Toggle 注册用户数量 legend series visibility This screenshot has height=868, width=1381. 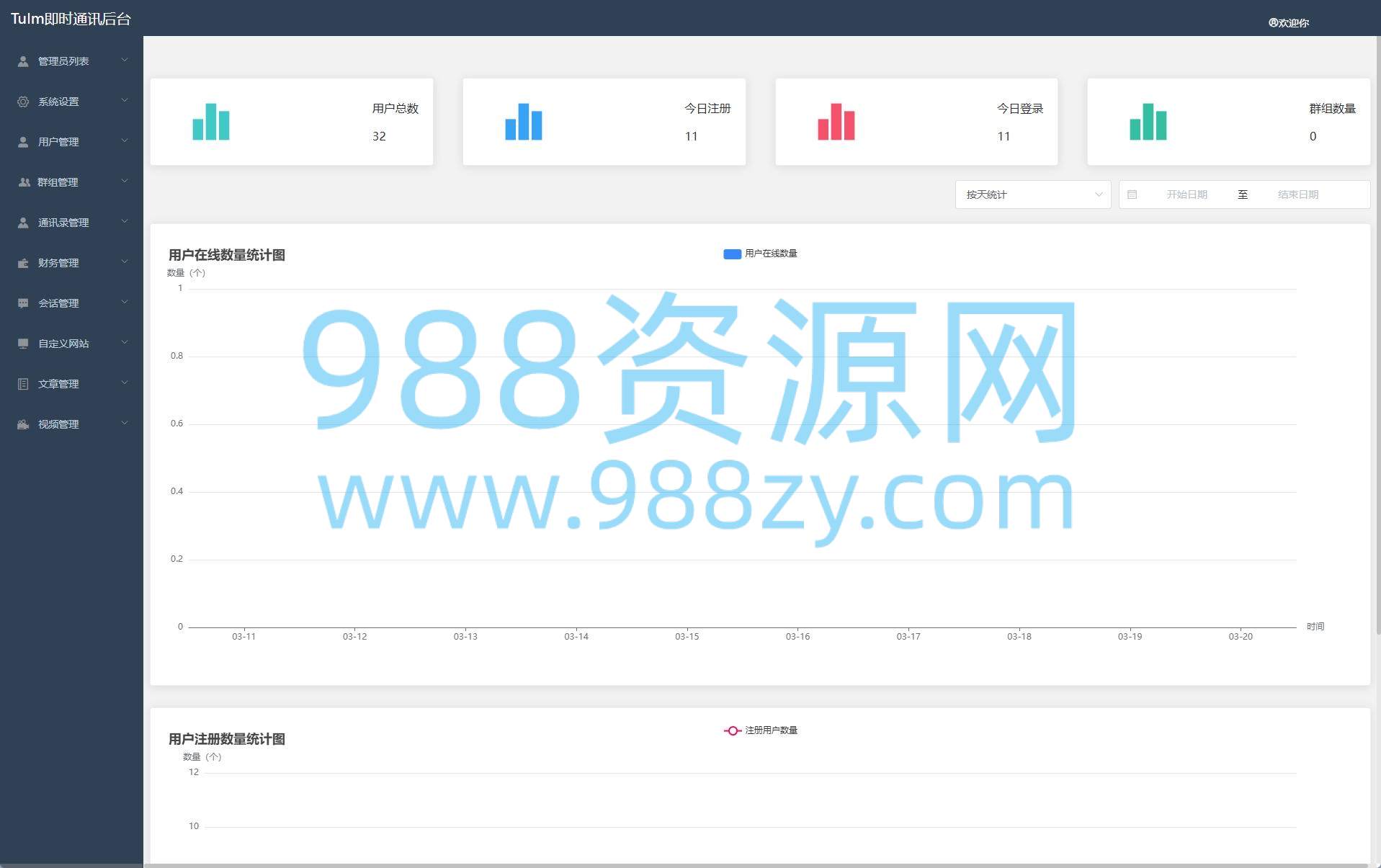pyautogui.click(x=760, y=730)
